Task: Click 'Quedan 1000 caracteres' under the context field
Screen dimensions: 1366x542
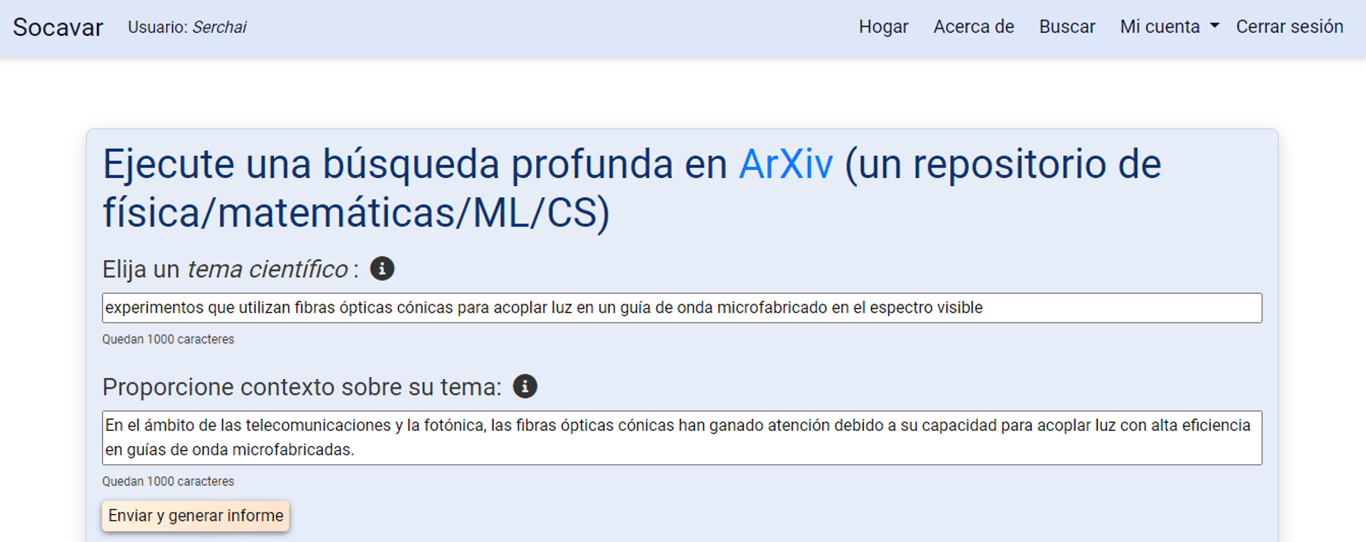Action: tap(168, 481)
